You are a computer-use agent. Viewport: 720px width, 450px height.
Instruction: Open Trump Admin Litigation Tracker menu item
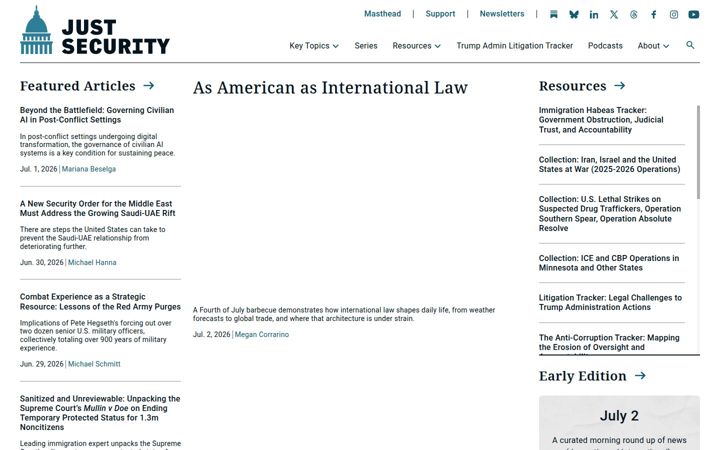514,46
